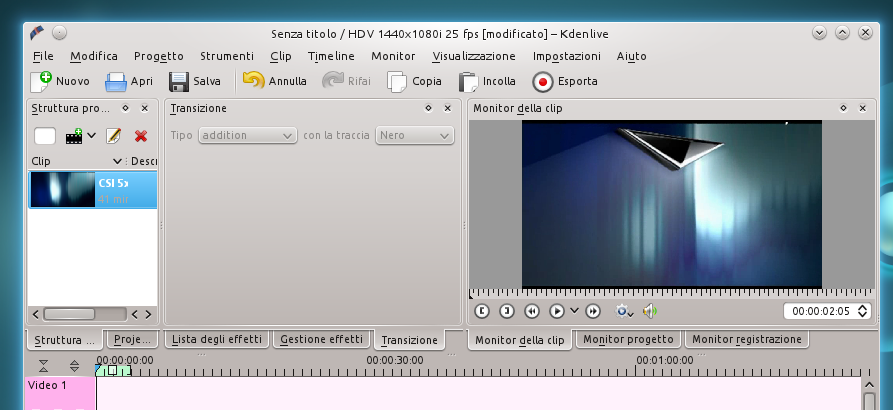Select the CSI clip thumbnail in project tree
Screen dimensions: 893x410
(x=62, y=189)
